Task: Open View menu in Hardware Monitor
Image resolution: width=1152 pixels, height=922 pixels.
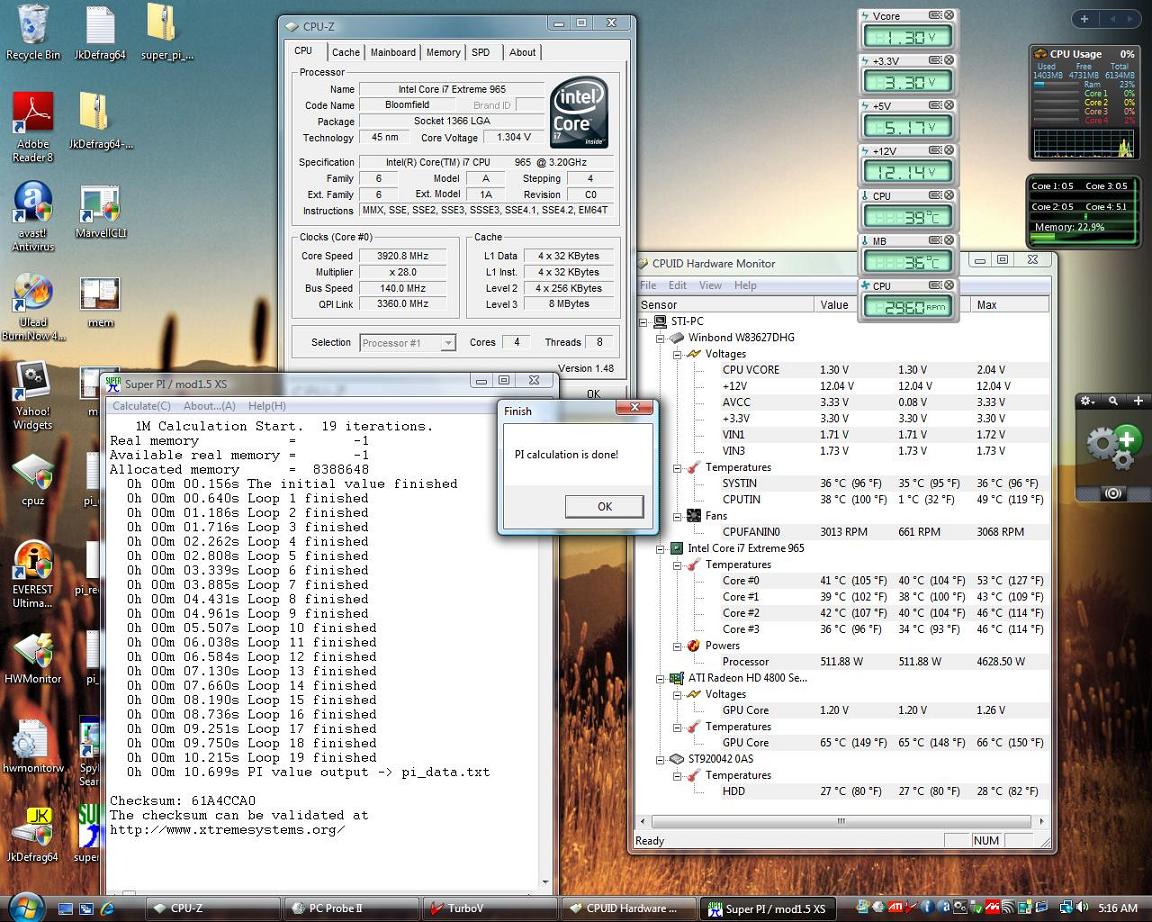Action: 710,285
